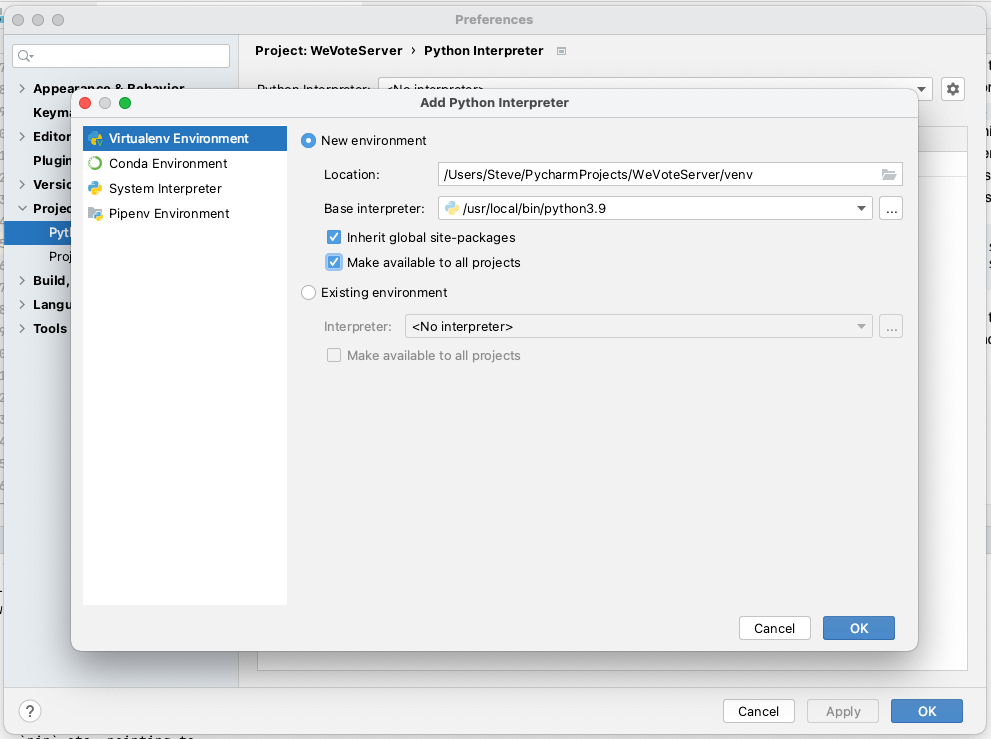The image size is (991, 739).
Task: Click the Conda ring icon
Action: click(95, 163)
